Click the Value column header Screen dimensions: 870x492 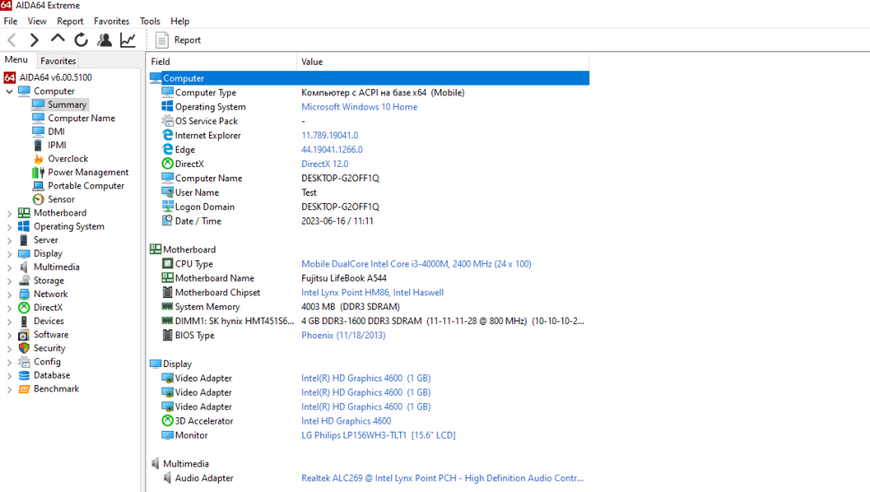443,62
